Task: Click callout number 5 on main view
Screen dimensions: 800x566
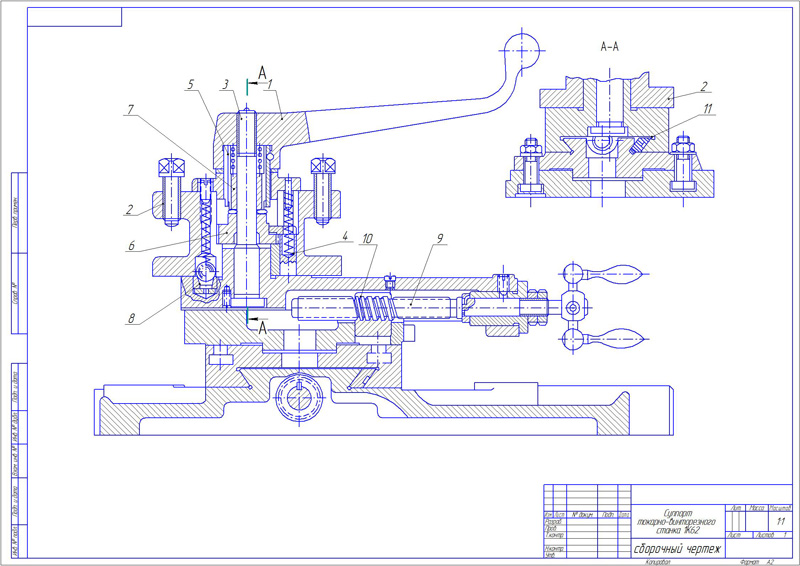Action: 190,84
